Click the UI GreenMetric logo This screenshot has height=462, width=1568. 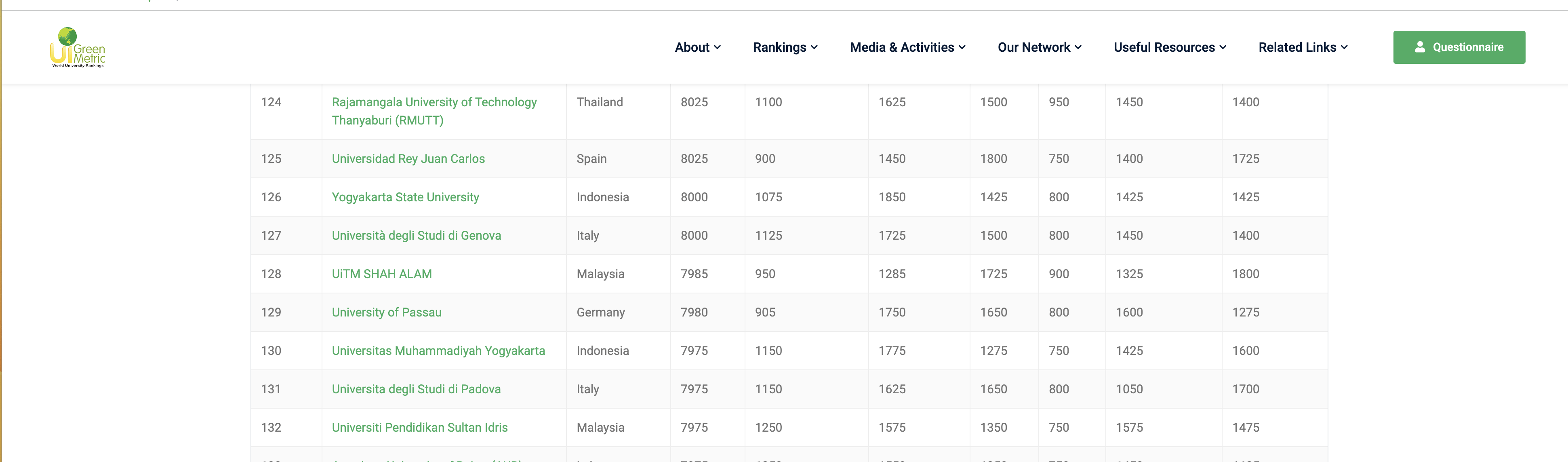click(77, 47)
